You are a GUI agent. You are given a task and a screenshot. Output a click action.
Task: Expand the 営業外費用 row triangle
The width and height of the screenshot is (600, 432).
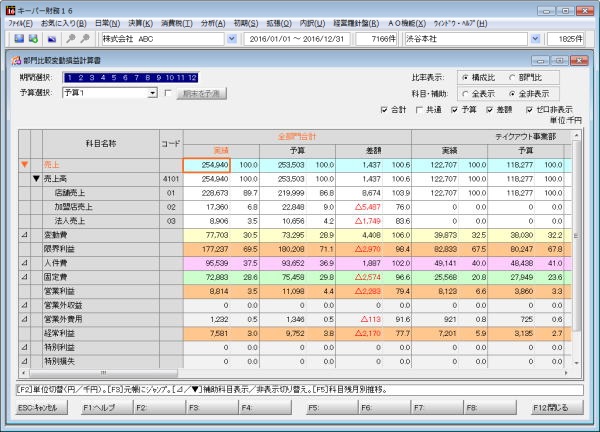[24, 319]
